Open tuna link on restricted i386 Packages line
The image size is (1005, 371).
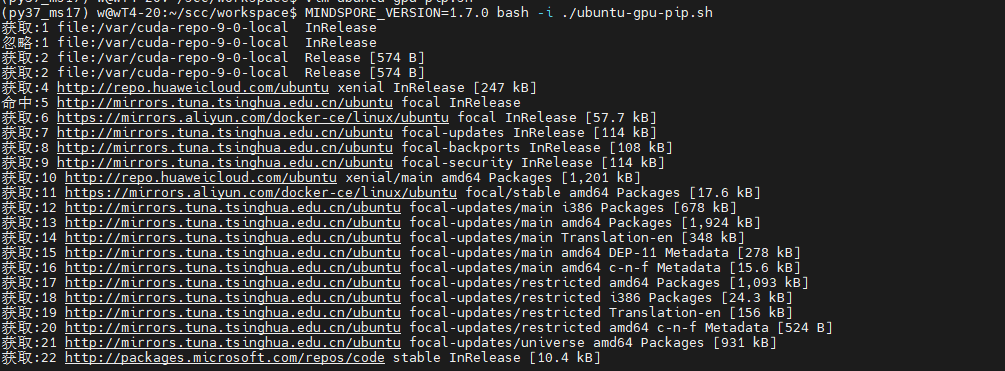click(x=233, y=298)
